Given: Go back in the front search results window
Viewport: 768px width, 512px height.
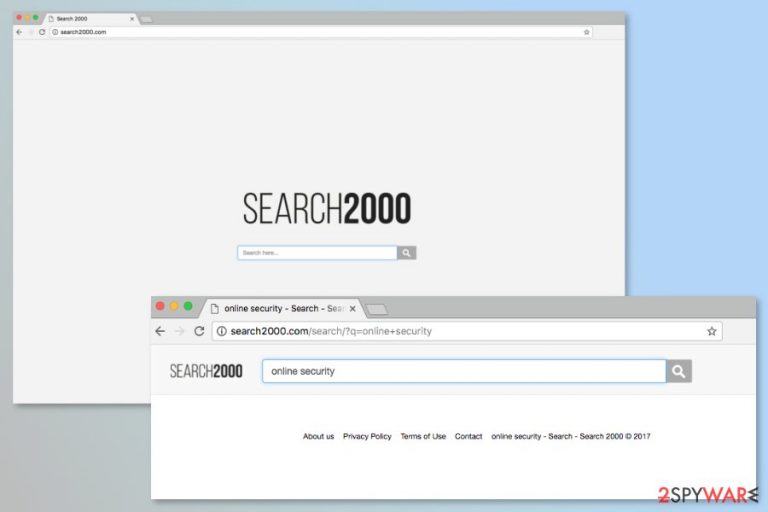Looking at the screenshot, I should tap(160, 331).
